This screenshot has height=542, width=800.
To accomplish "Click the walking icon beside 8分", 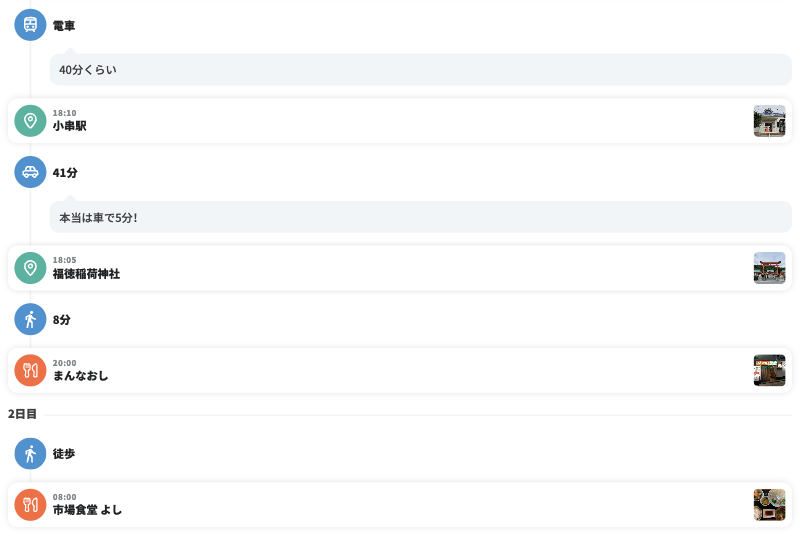I will pyautogui.click(x=30, y=319).
